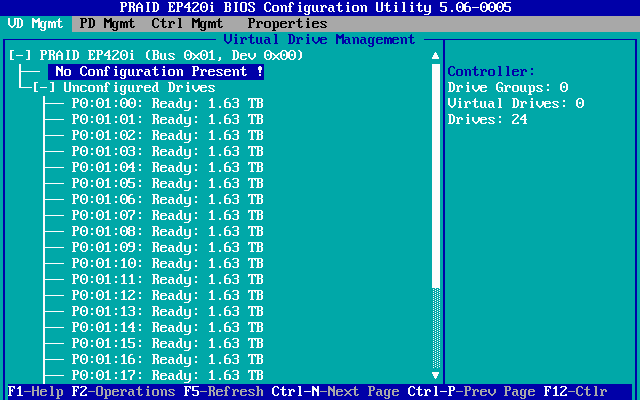Select drive P0:01:05
The height and width of the screenshot is (400, 640).
[167, 183]
